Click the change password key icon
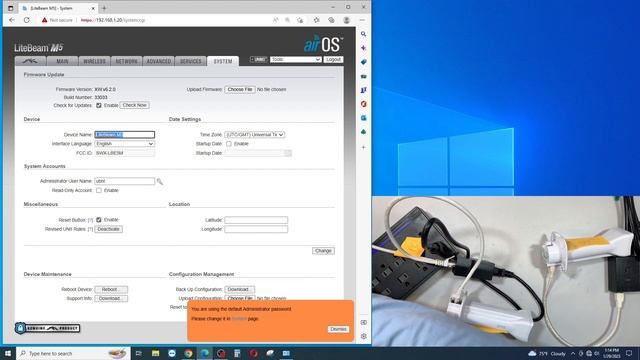Image resolution: width=640 pixels, height=360 pixels. click(160, 181)
